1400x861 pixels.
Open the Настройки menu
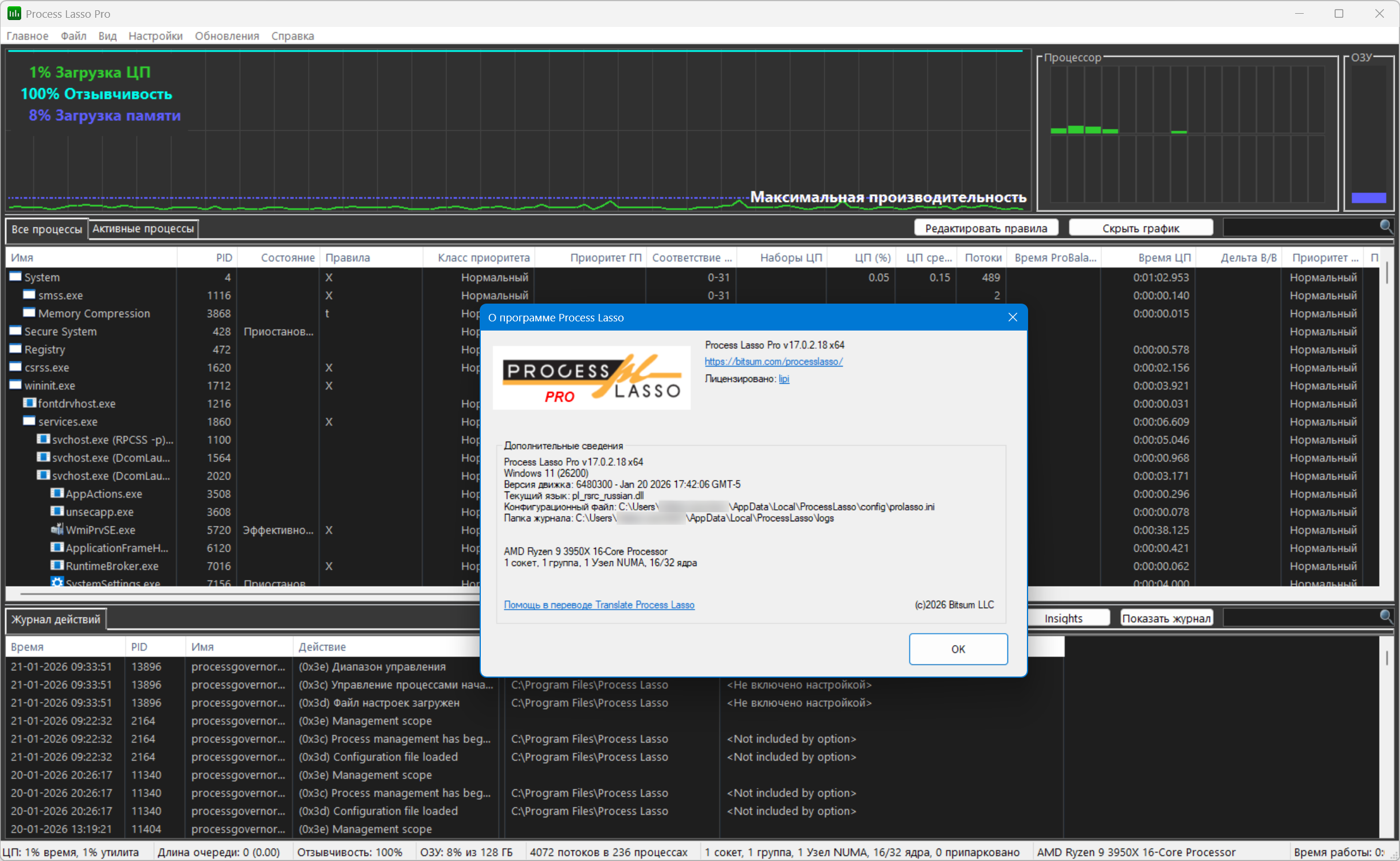coord(155,36)
